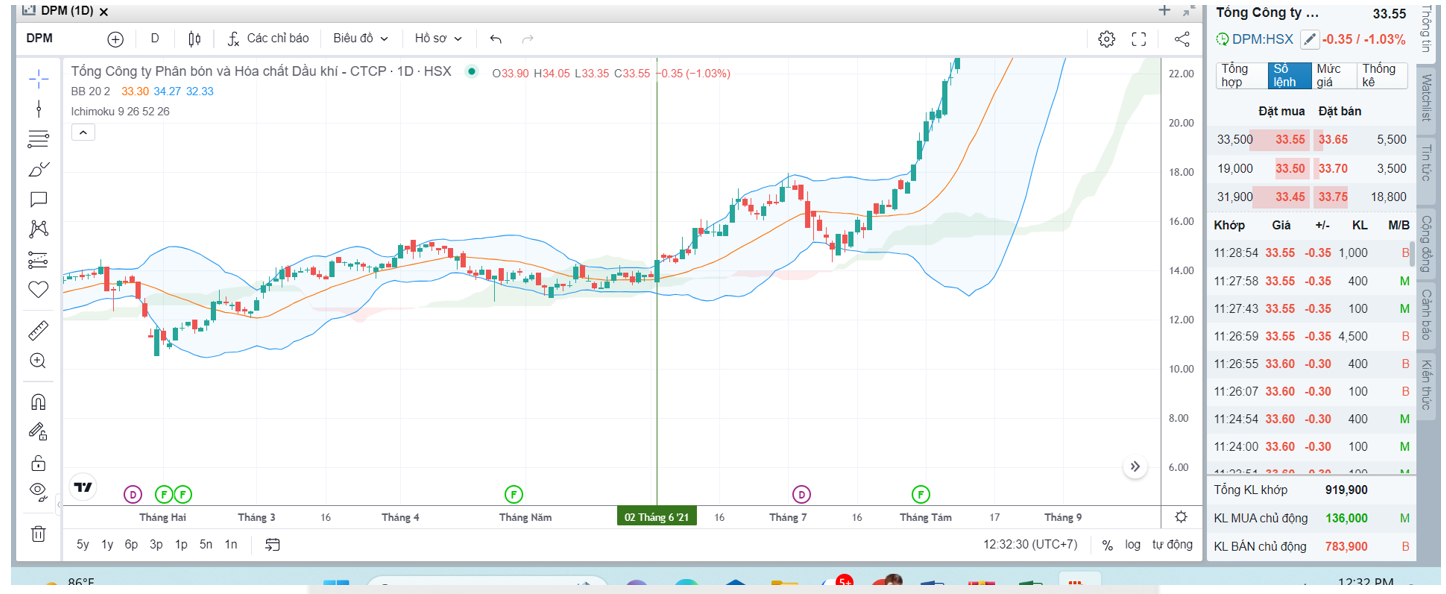Activate the zoom in tool
This screenshot has width=1446, height=594.
tap(38, 360)
